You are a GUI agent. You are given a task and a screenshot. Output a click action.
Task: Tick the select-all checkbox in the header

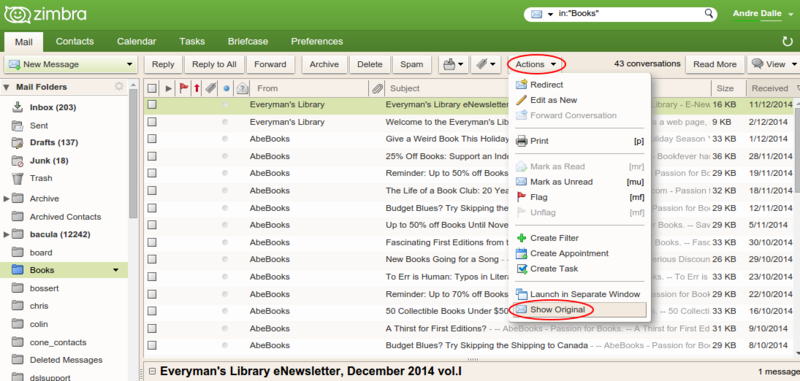(x=152, y=88)
